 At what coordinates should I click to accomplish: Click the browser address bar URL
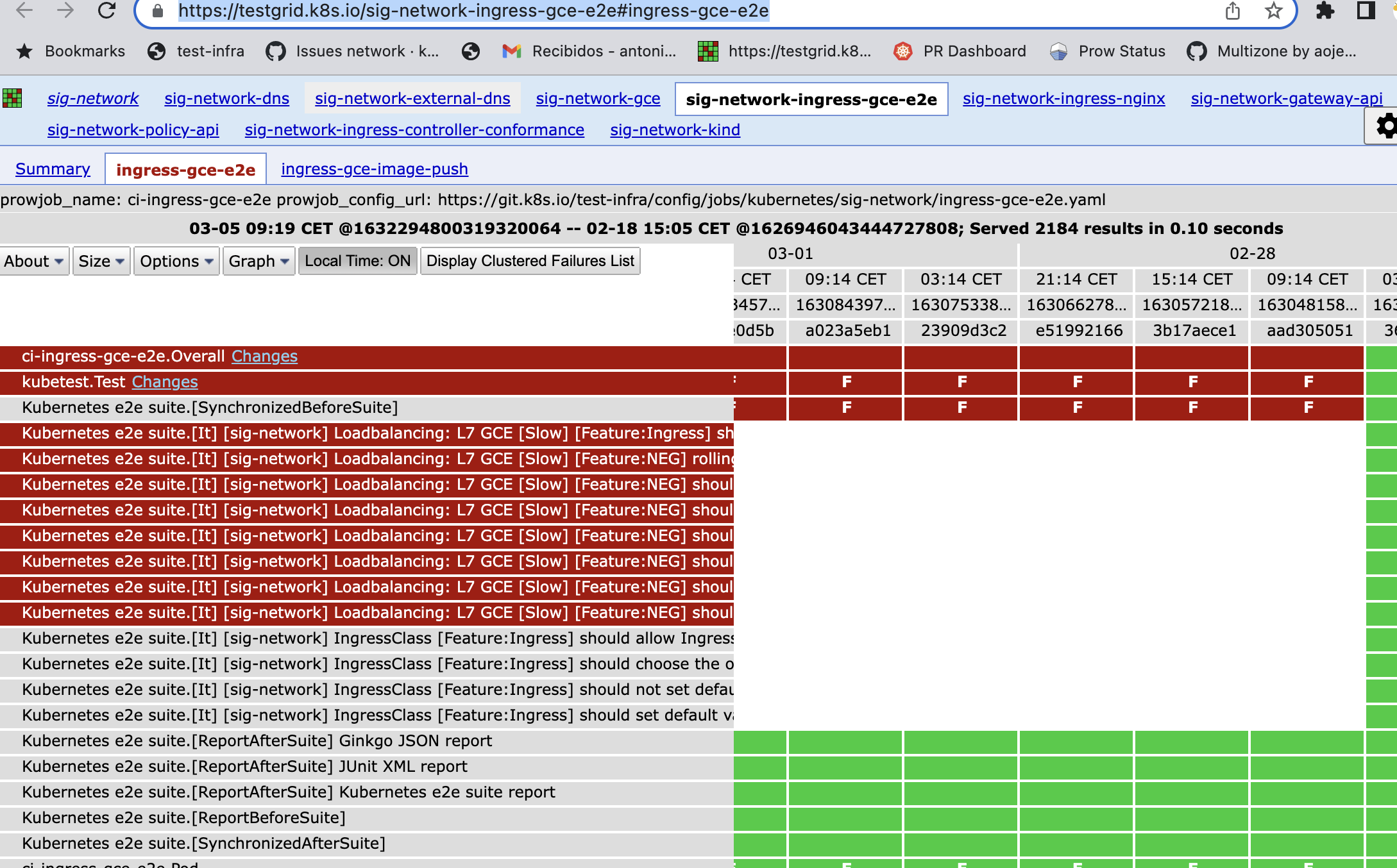tap(473, 11)
